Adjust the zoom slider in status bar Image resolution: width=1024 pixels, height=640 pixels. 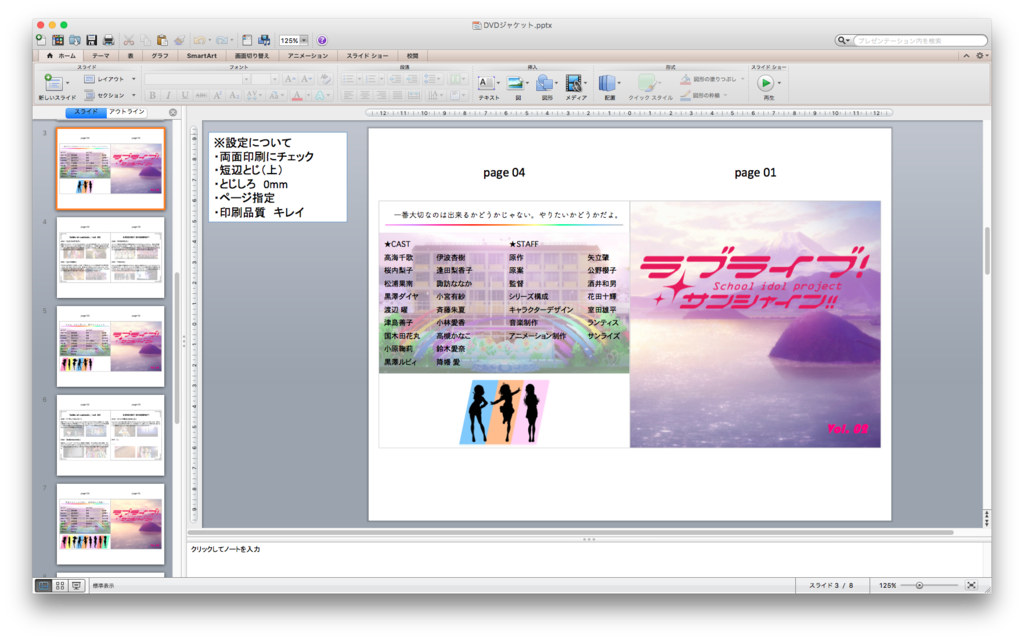[x=919, y=585]
